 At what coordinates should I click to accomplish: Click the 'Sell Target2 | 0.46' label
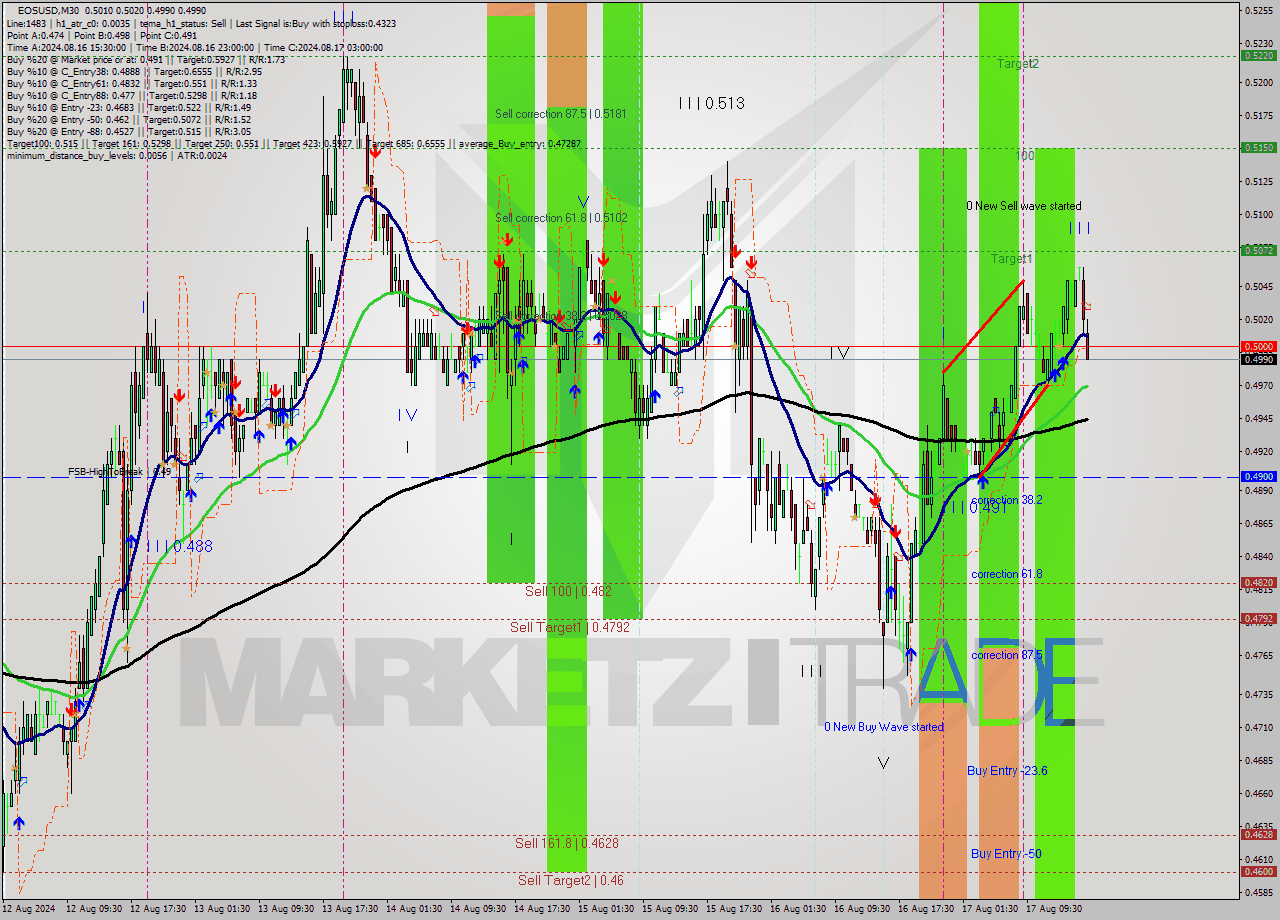pos(571,880)
